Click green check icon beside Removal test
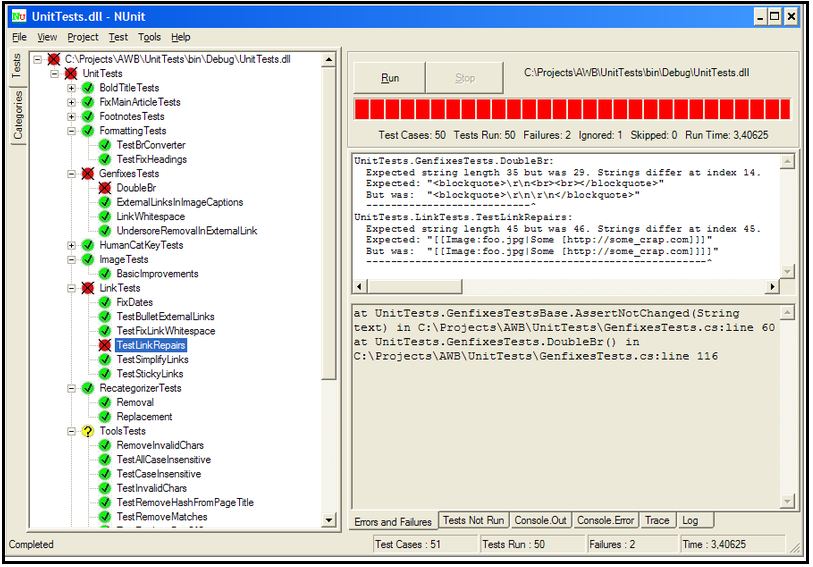 (105, 403)
